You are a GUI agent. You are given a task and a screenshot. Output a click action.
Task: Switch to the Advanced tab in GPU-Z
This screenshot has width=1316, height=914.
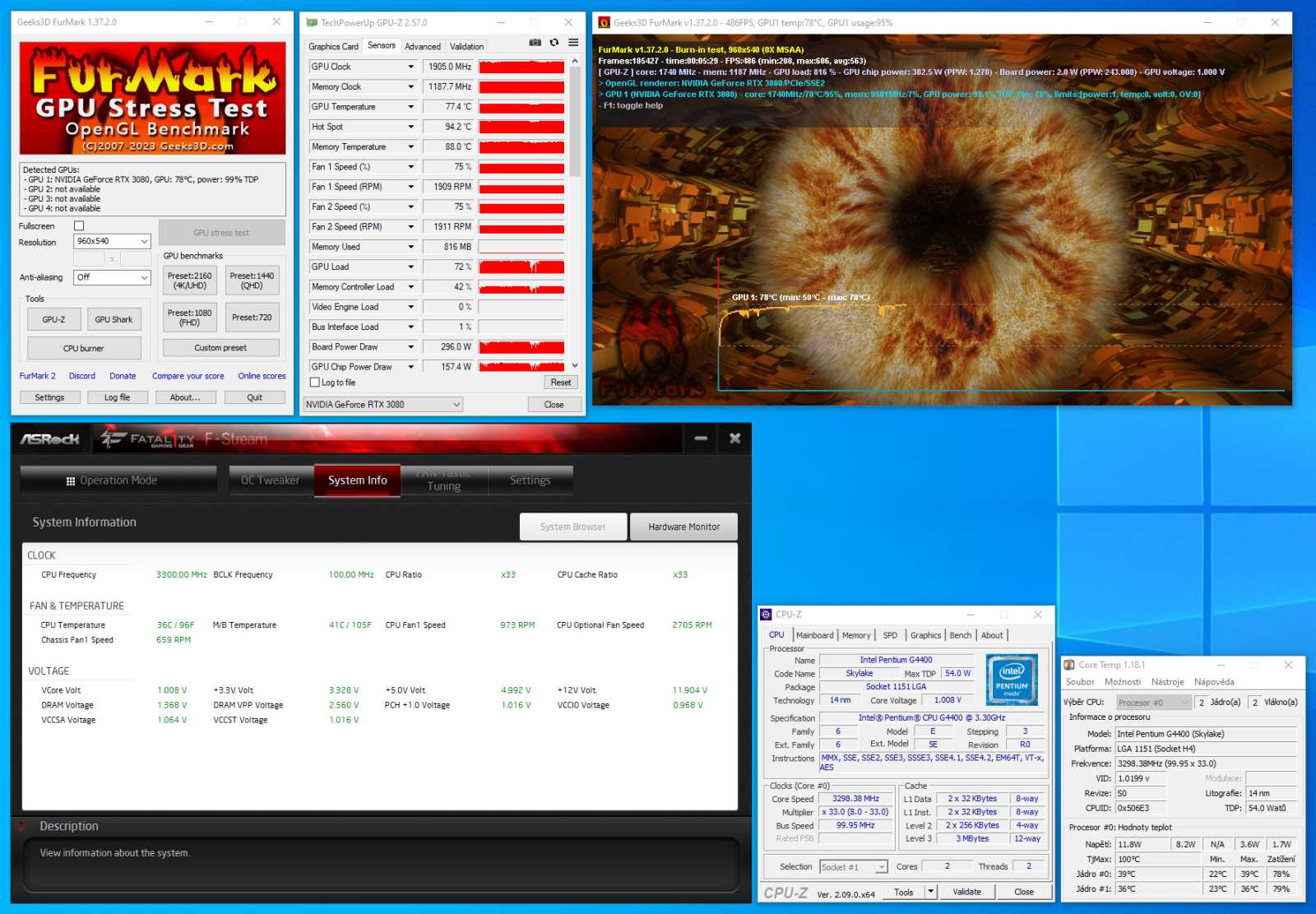tap(423, 47)
